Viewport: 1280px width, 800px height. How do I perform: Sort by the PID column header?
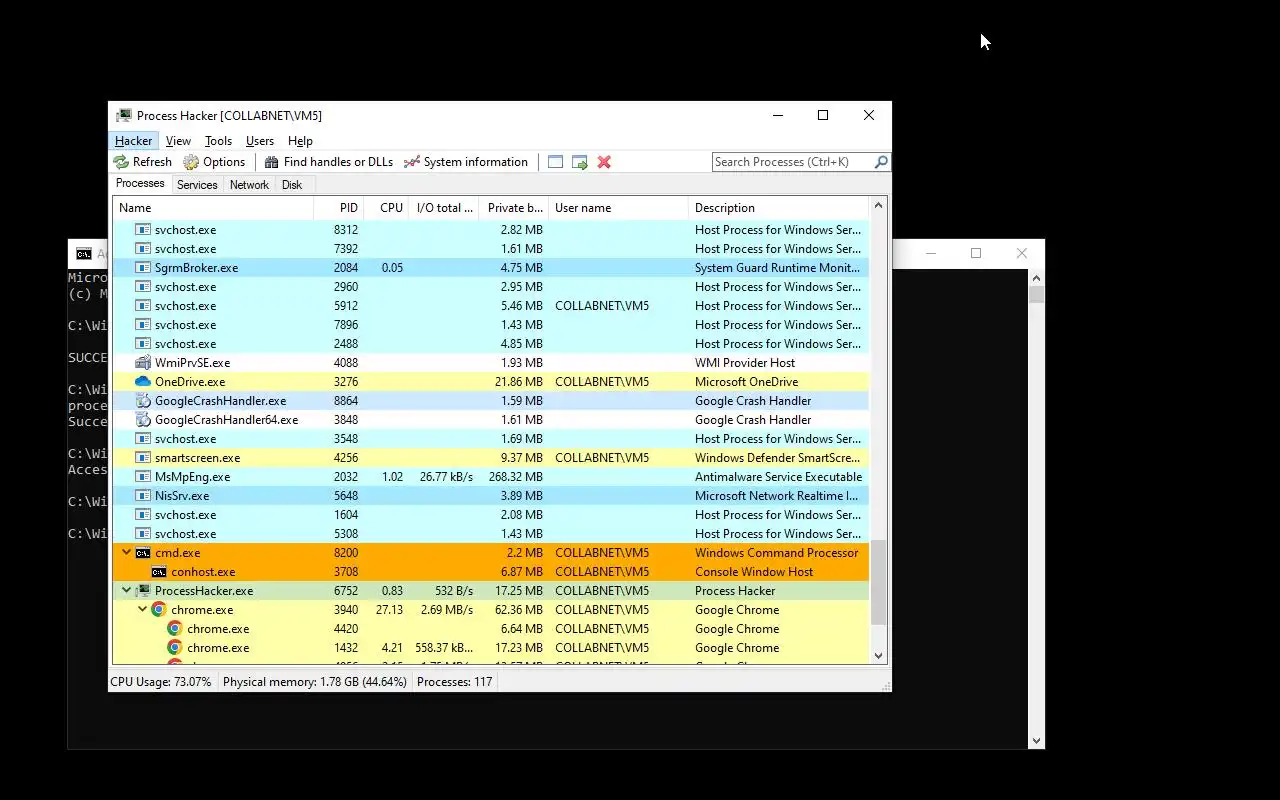point(338,208)
